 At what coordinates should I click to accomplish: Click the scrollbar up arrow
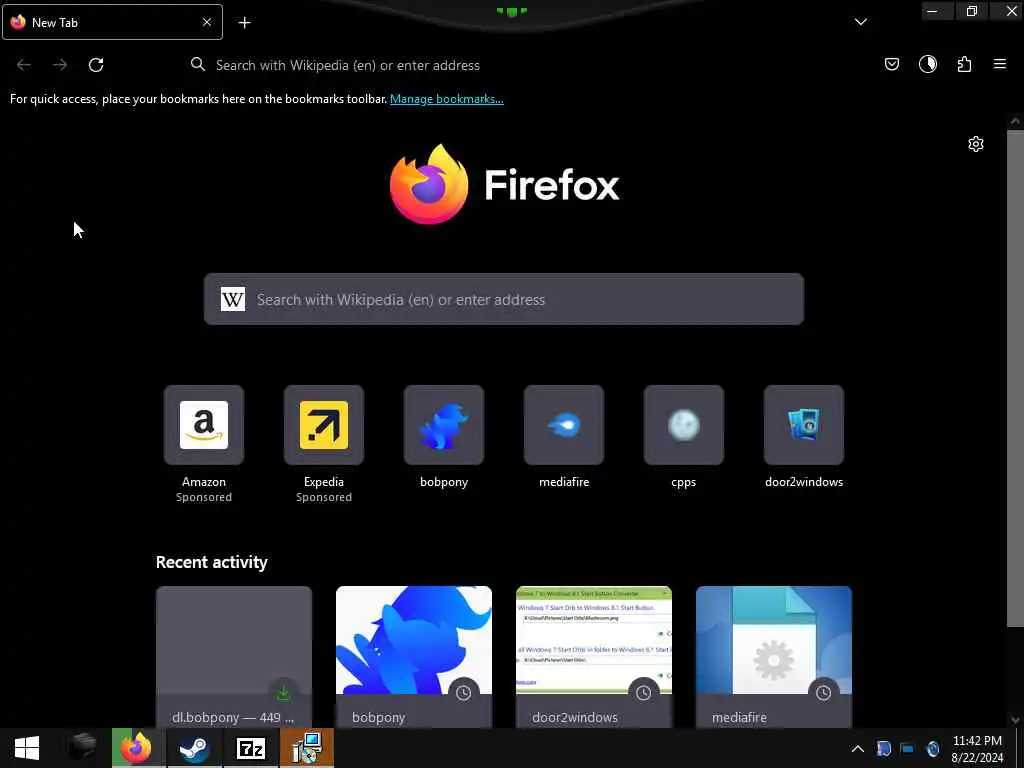point(1015,121)
